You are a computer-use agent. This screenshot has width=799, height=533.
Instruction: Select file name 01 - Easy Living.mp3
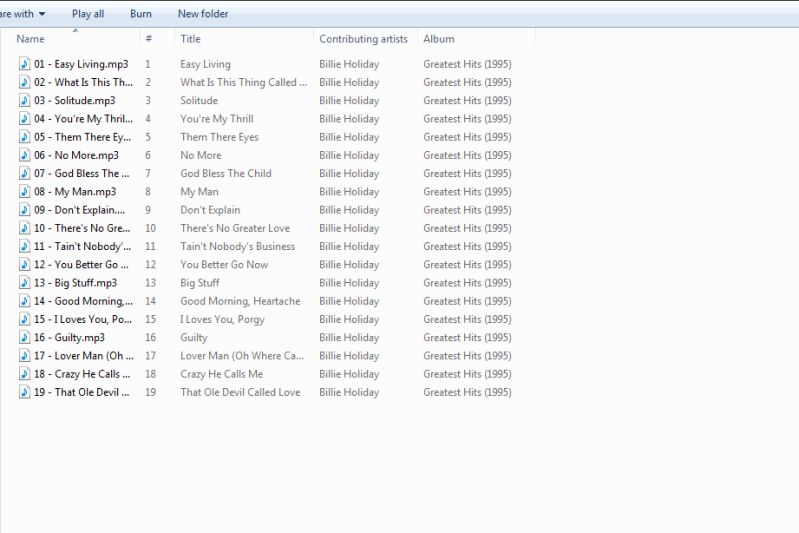(x=81, y=64)
